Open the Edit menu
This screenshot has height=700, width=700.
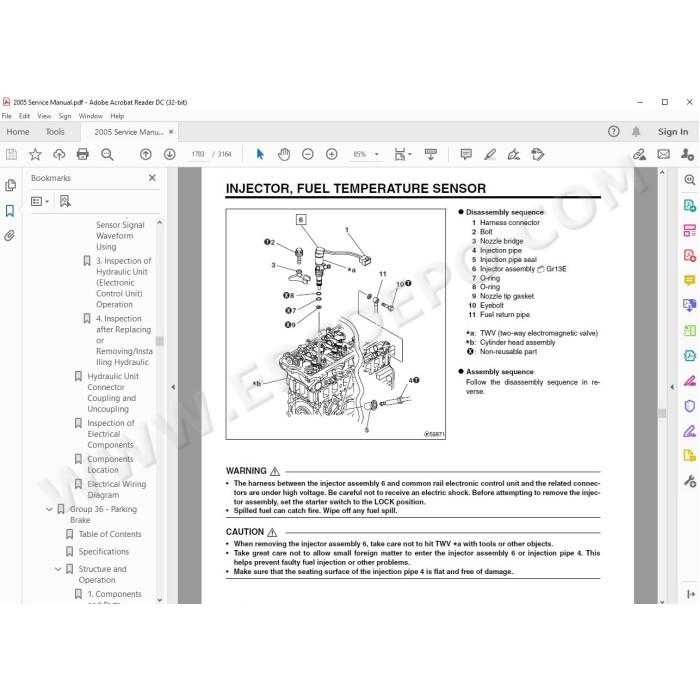click(x=24, y=116)
